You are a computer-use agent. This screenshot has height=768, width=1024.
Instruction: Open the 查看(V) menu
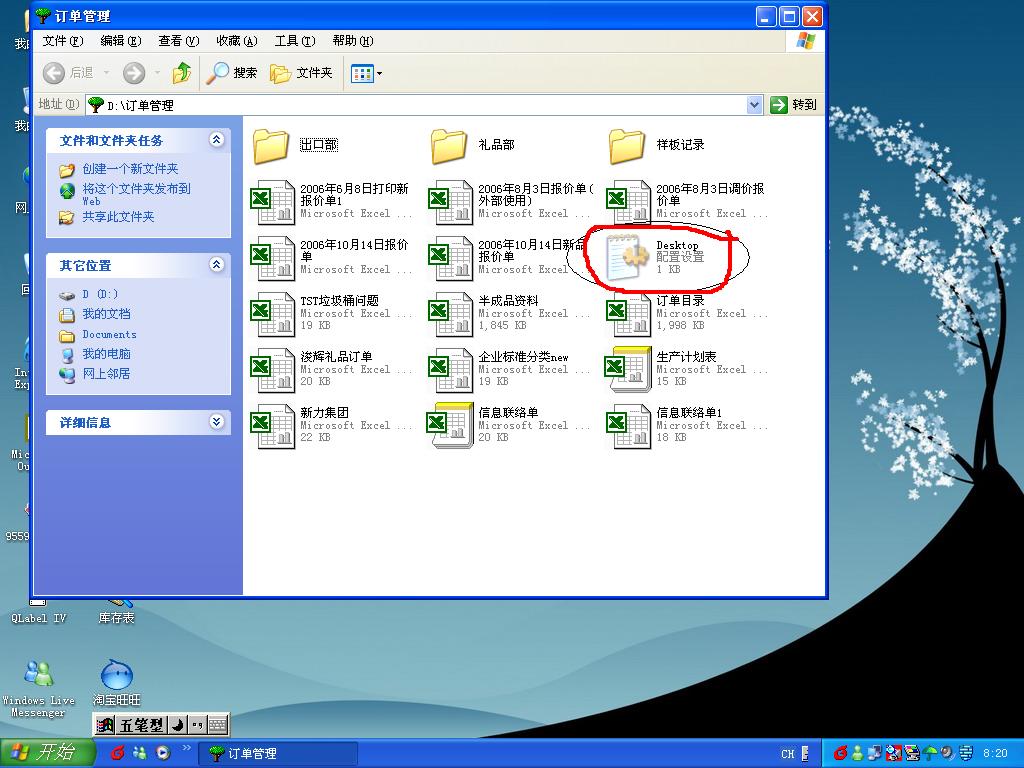point(178,40)
